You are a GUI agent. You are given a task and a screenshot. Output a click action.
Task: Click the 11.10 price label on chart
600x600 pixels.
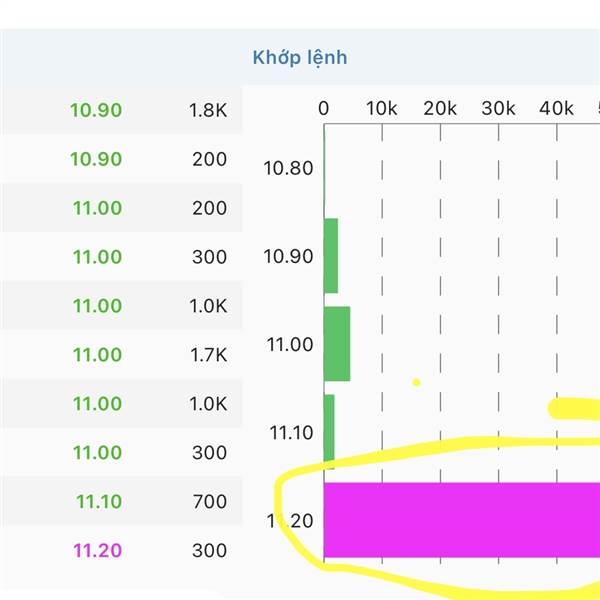coord(292,433)
